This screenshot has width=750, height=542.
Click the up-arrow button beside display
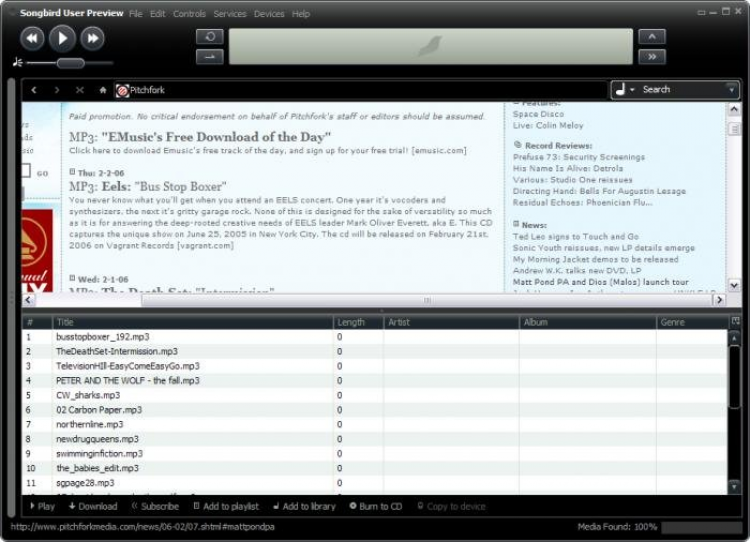(651, 37)
